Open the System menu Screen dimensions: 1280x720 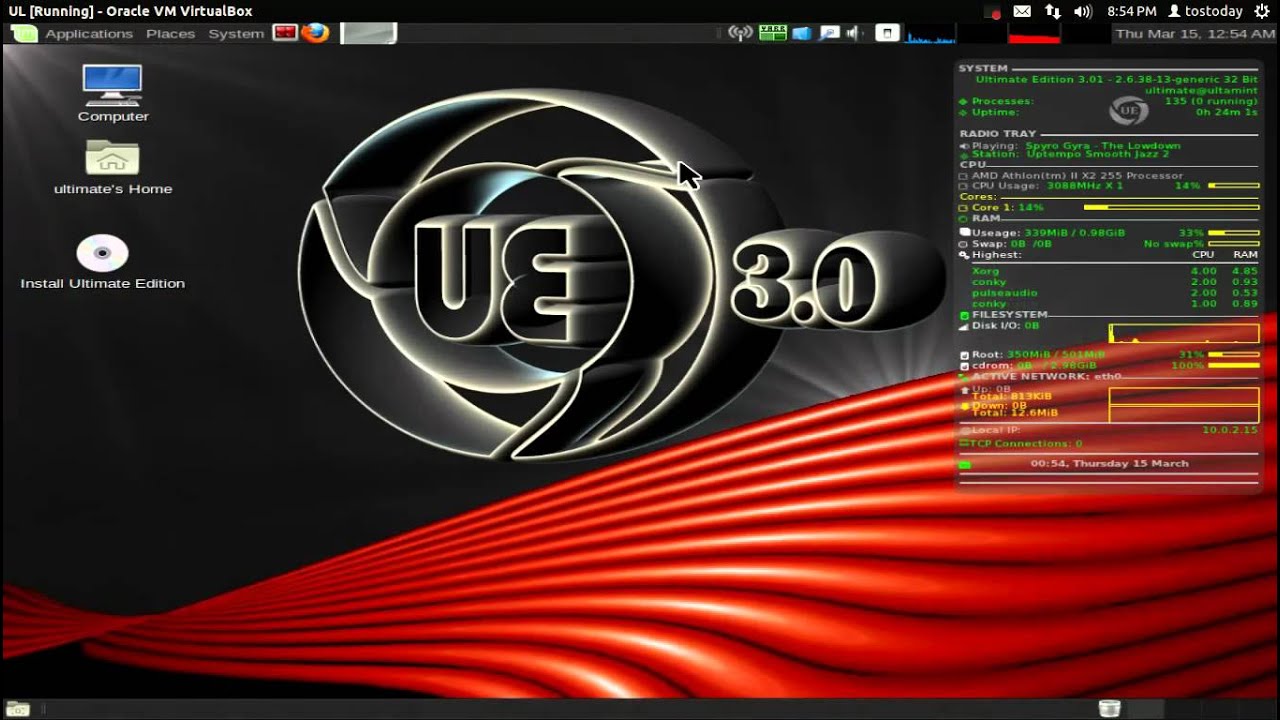(x=236, y=33)
